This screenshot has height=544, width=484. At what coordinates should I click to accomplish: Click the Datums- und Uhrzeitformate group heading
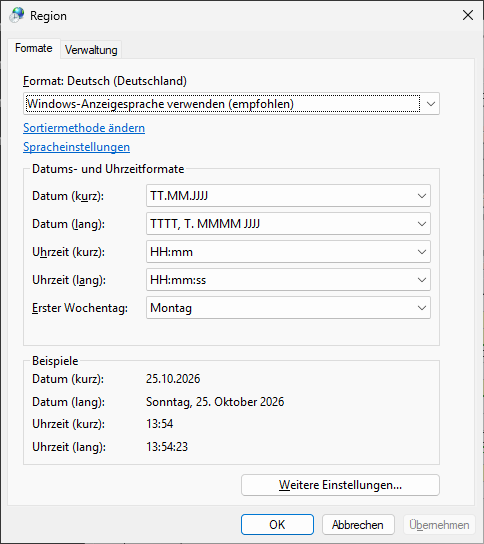click(108, 169)
